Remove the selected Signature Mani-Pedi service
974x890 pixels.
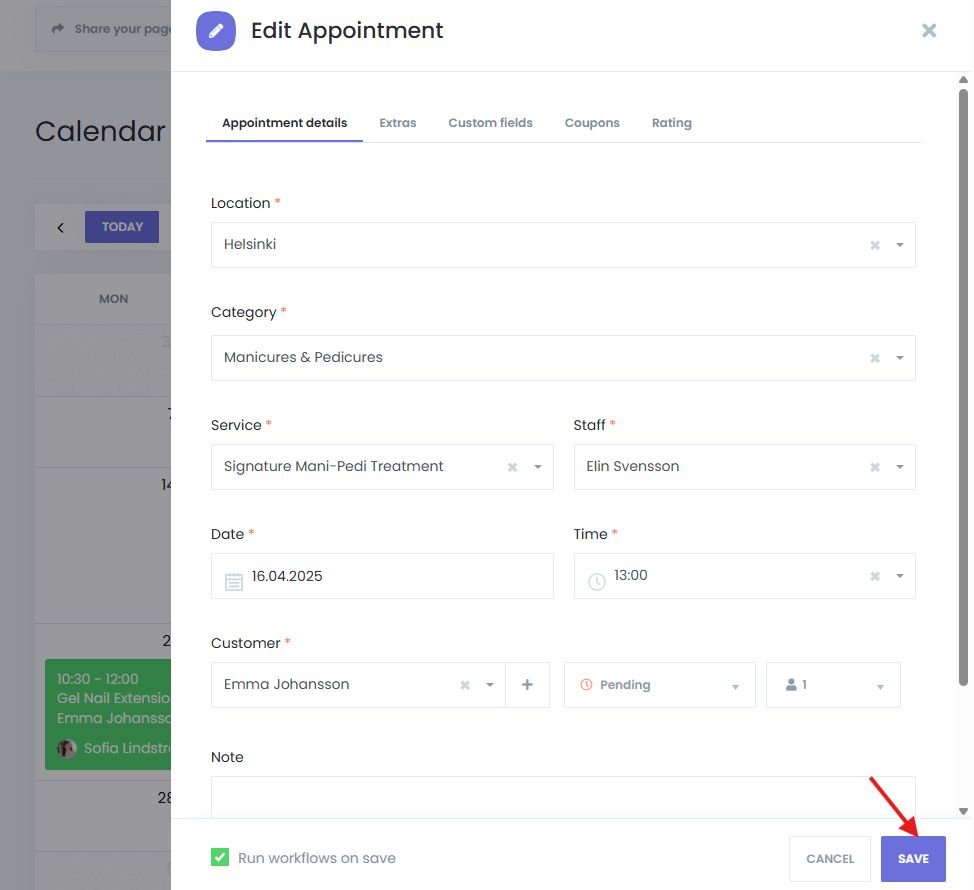tap(512, 467)
